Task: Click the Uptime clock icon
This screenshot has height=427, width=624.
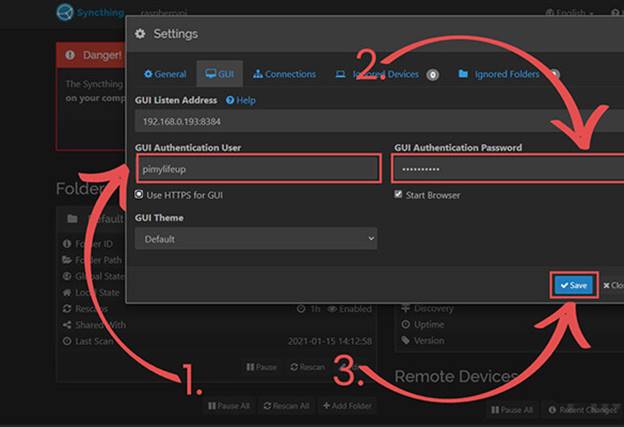Action: click(x=406, y=324)
